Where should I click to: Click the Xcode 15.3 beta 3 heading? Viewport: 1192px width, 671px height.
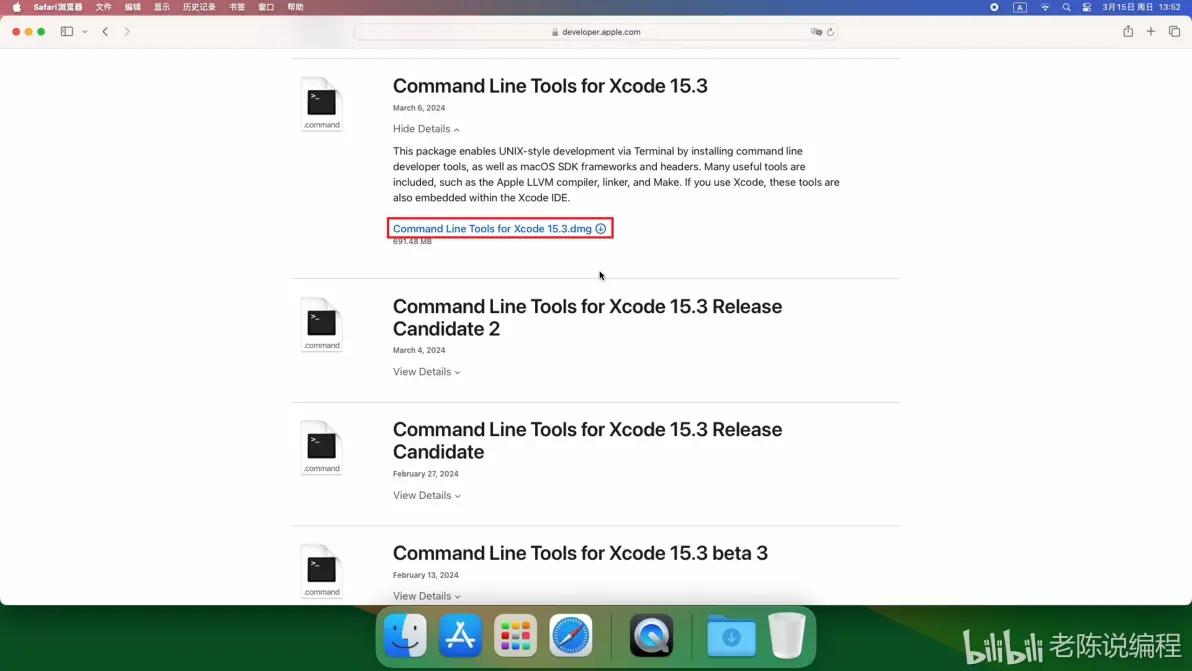tap(580, 553)
